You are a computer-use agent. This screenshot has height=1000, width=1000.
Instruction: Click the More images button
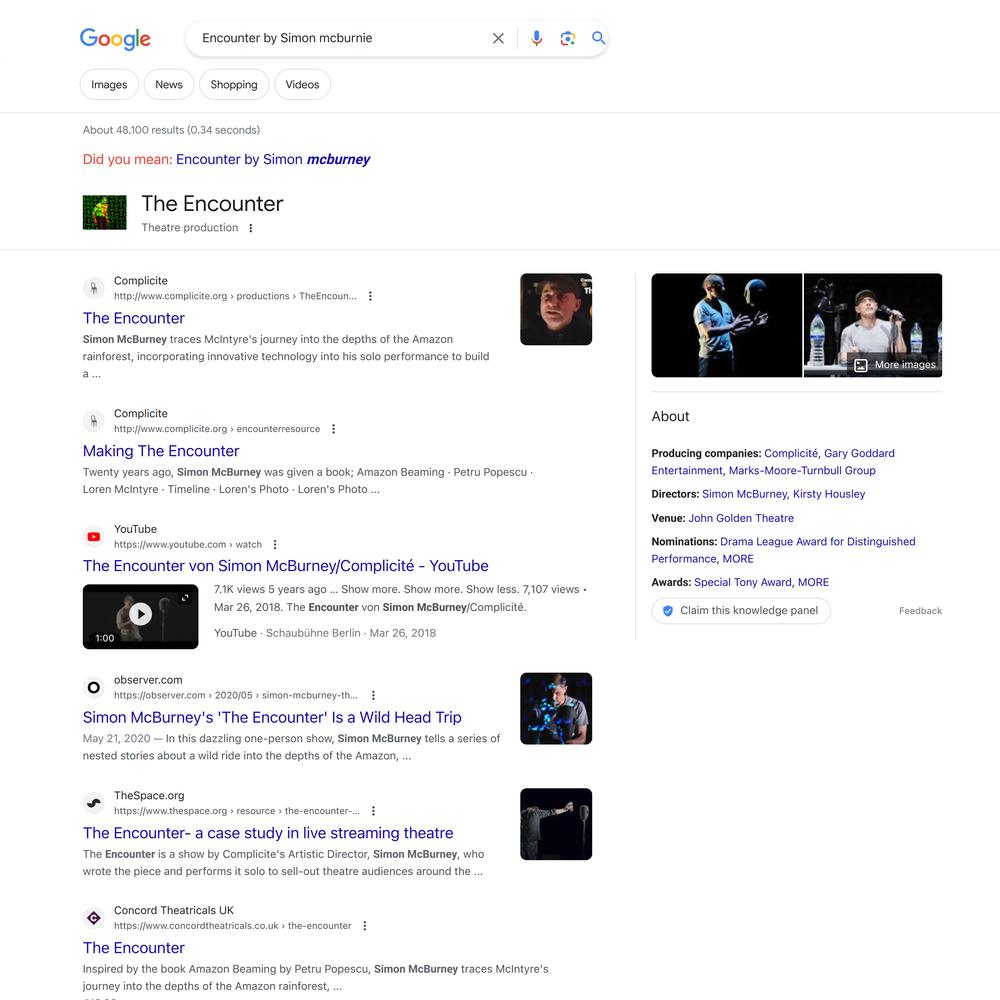click(896, 365)
